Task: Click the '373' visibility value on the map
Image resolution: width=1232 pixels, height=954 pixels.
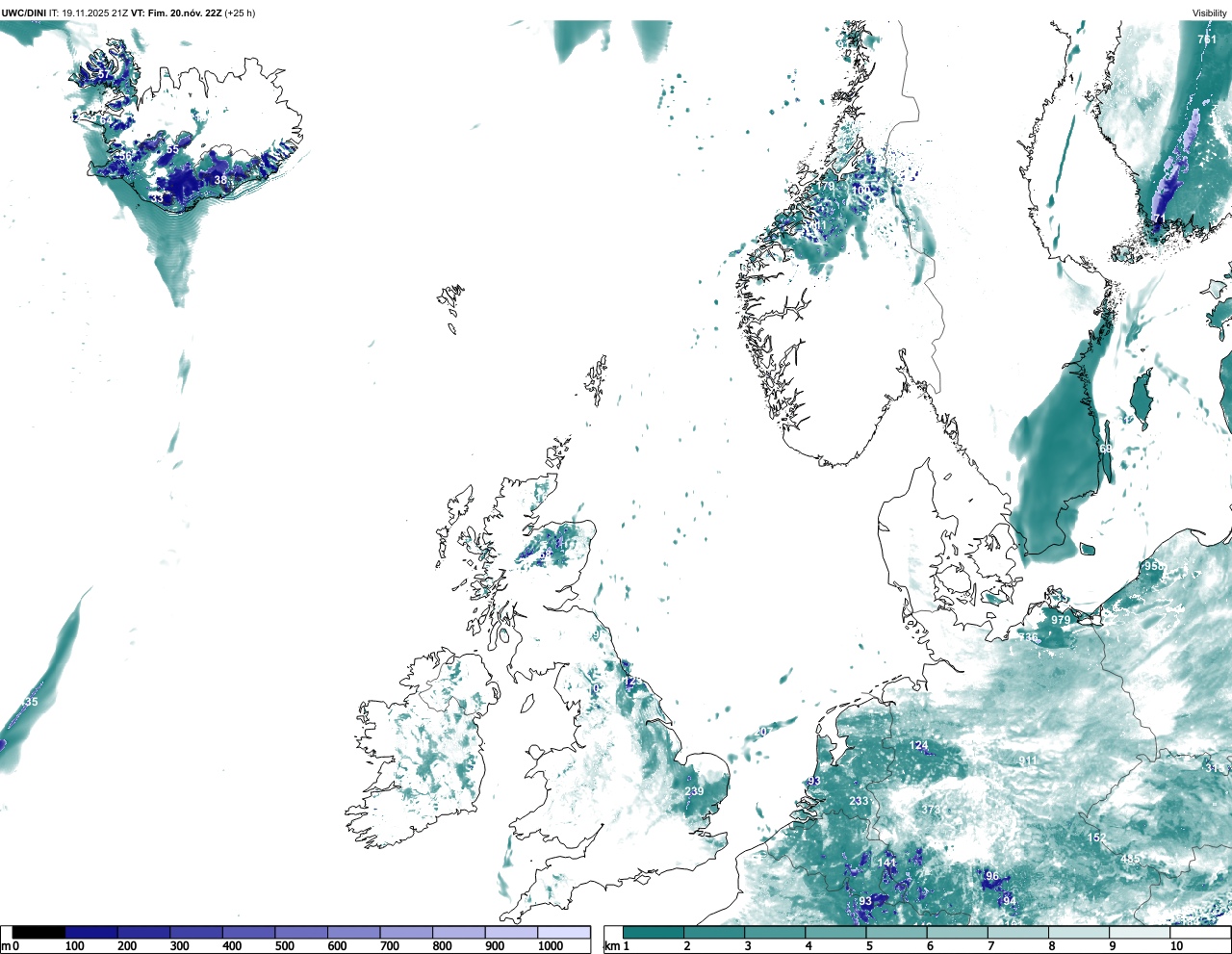Action: click(930, 810)
